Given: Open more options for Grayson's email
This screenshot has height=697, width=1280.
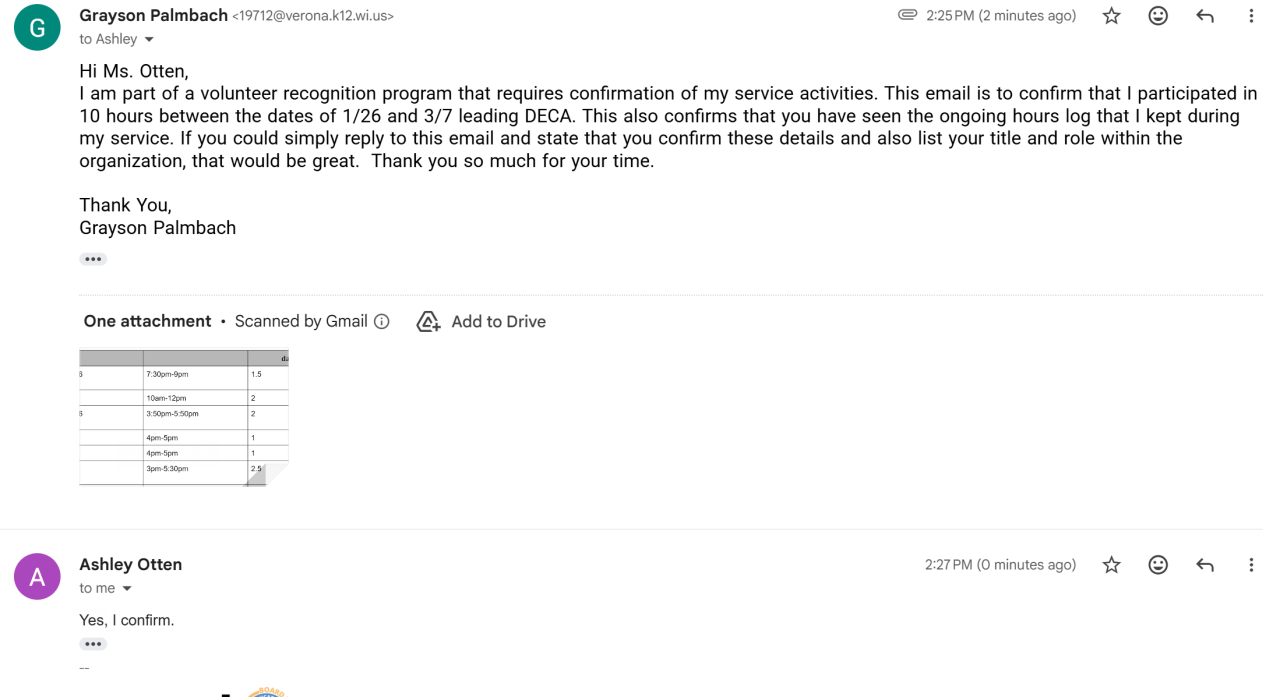Looking at the screenshot, I should coord(1250,16).
